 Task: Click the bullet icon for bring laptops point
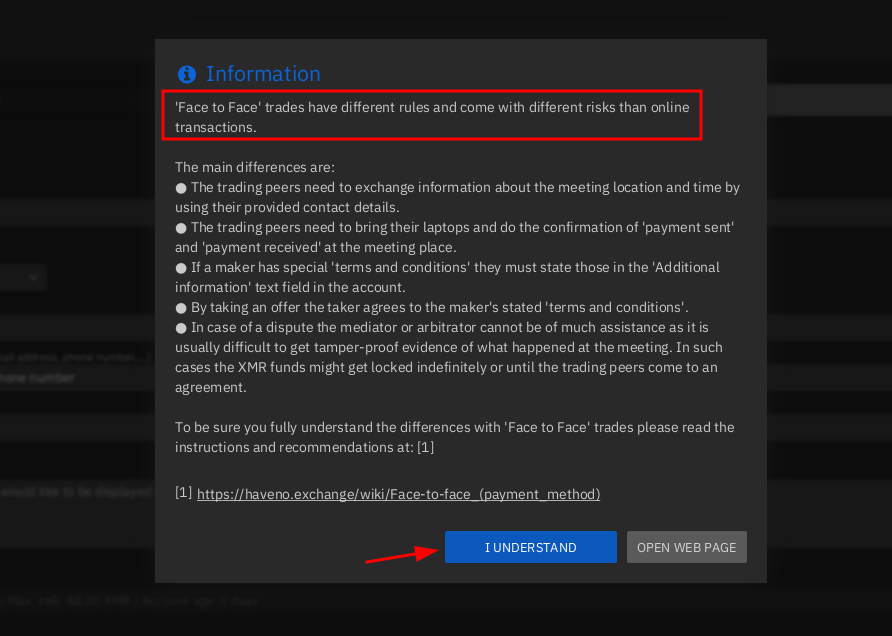point(181,228)
